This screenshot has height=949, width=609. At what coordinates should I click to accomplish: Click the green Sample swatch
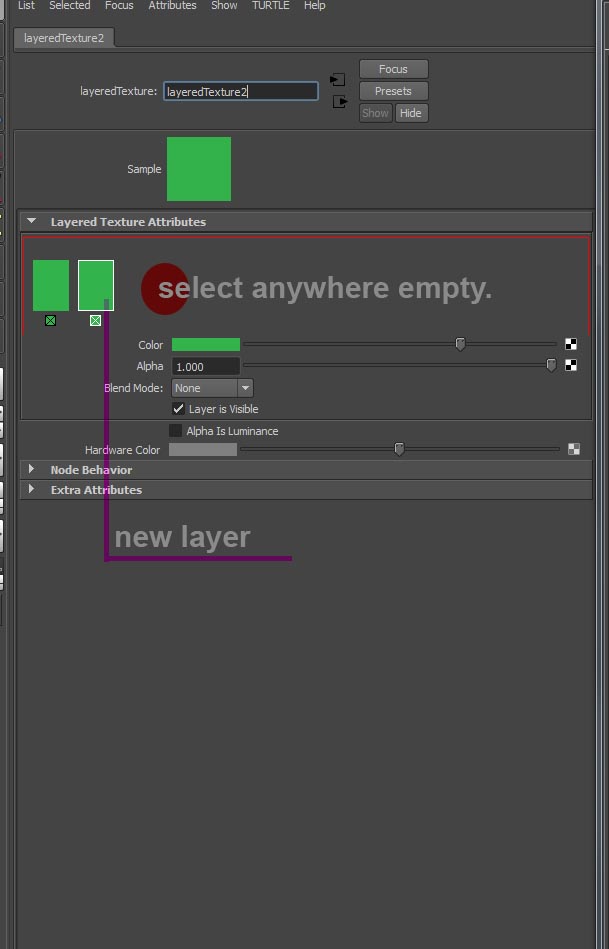199,169
